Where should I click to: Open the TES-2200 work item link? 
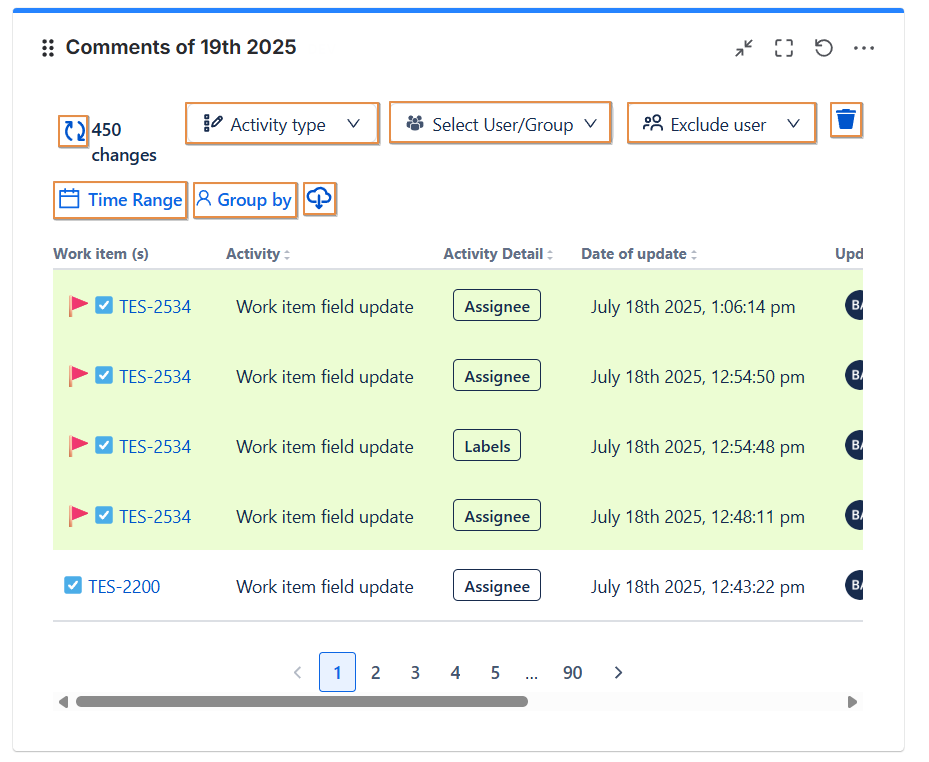[x=124, y=587]
